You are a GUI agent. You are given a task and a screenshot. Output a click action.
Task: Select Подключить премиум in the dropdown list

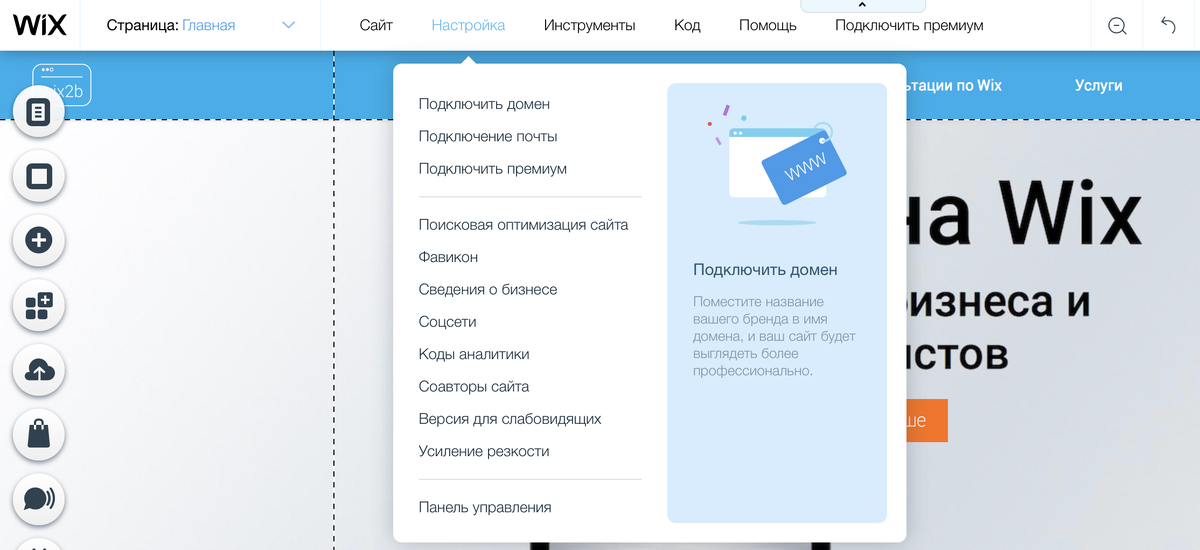coord(493,169)
